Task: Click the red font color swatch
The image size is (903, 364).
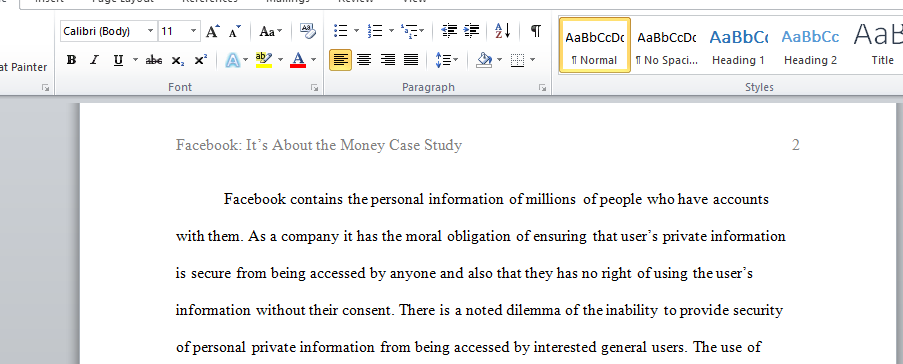Action: pos(298,60)
